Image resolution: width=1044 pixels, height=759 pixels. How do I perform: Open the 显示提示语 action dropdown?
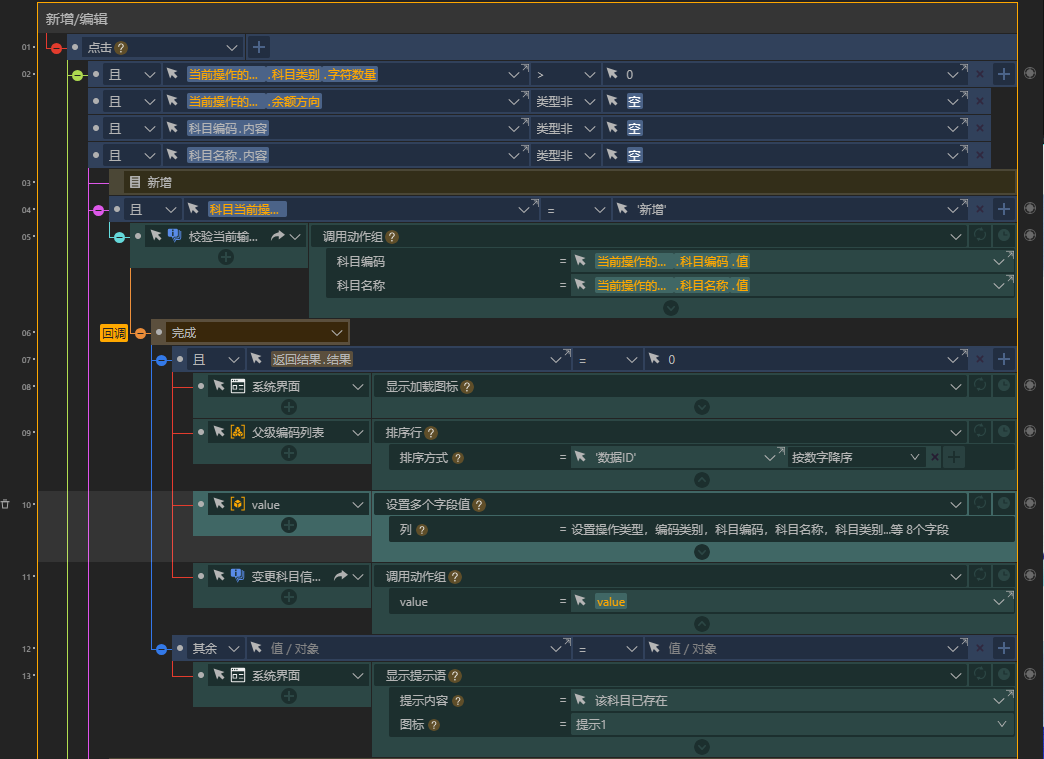click(x=955, y=676)
